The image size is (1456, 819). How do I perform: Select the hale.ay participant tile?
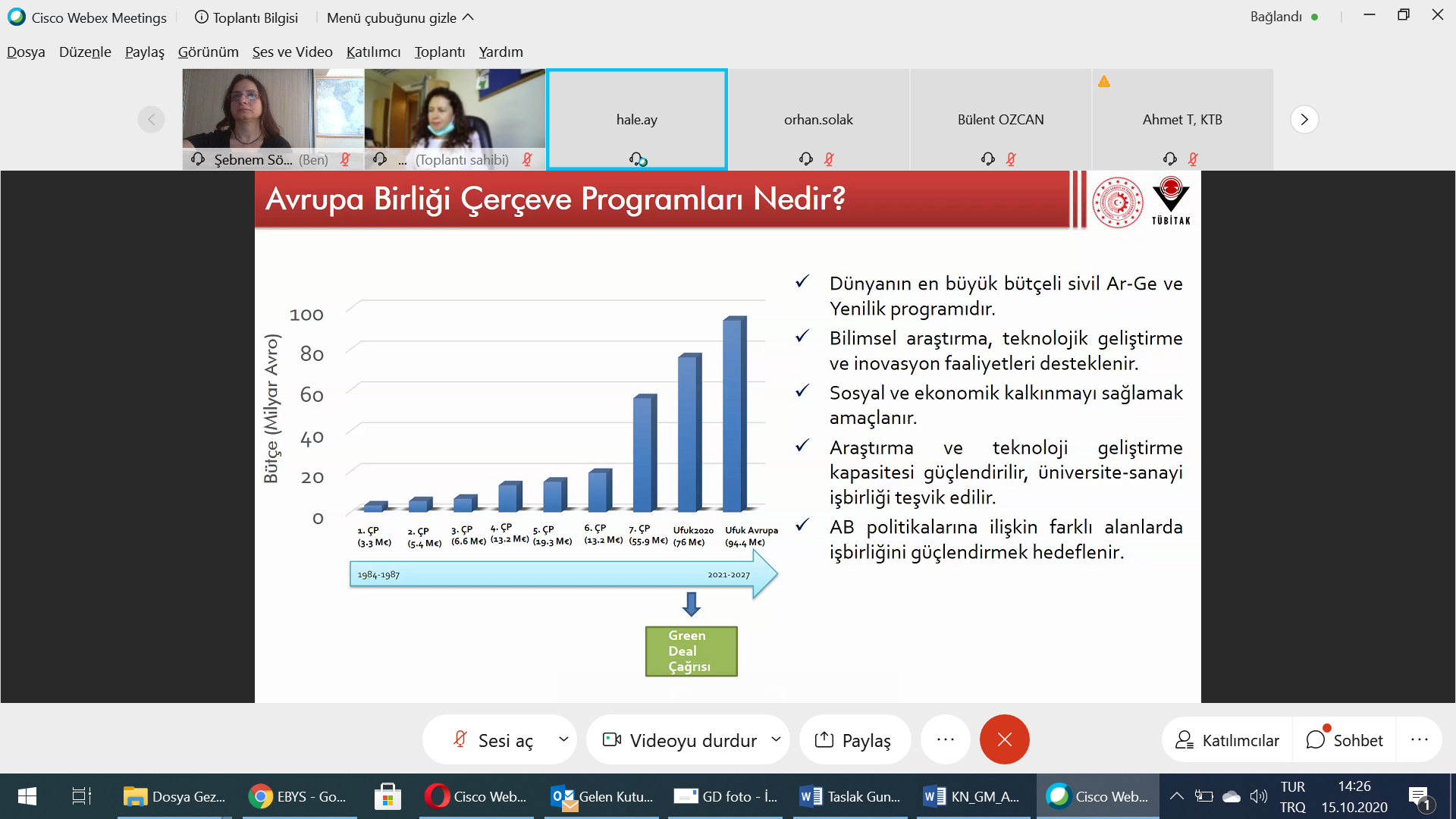(636, 119)
